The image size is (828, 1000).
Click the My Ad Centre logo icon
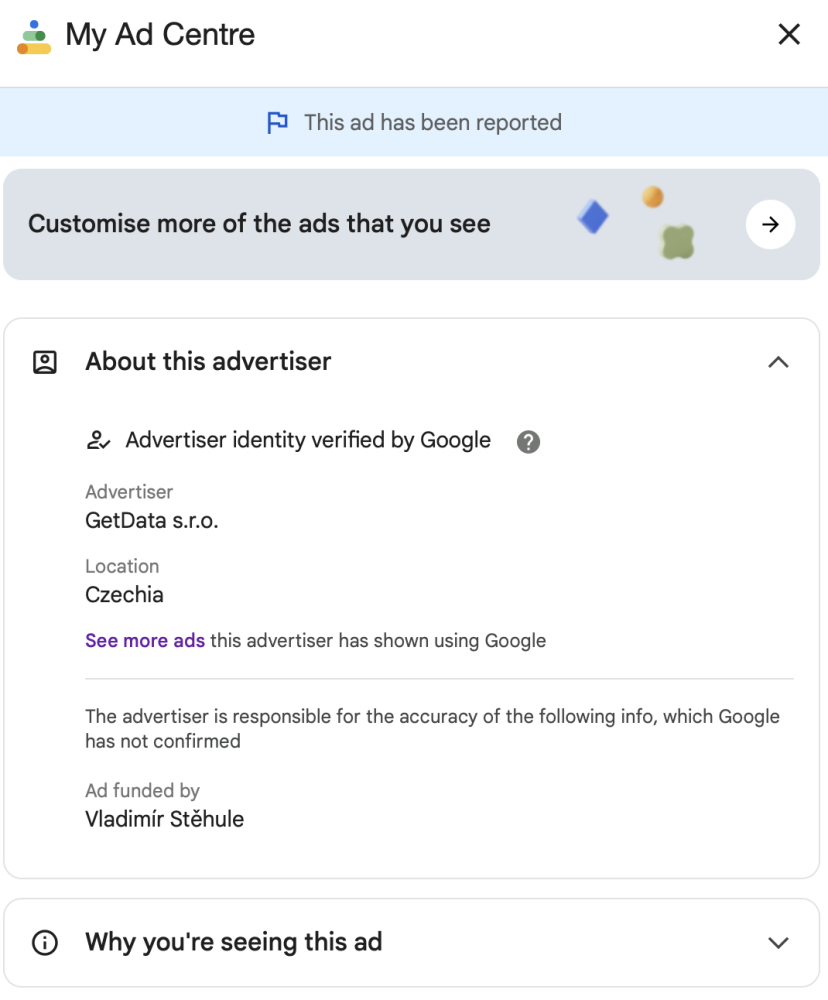pos(34,36)
